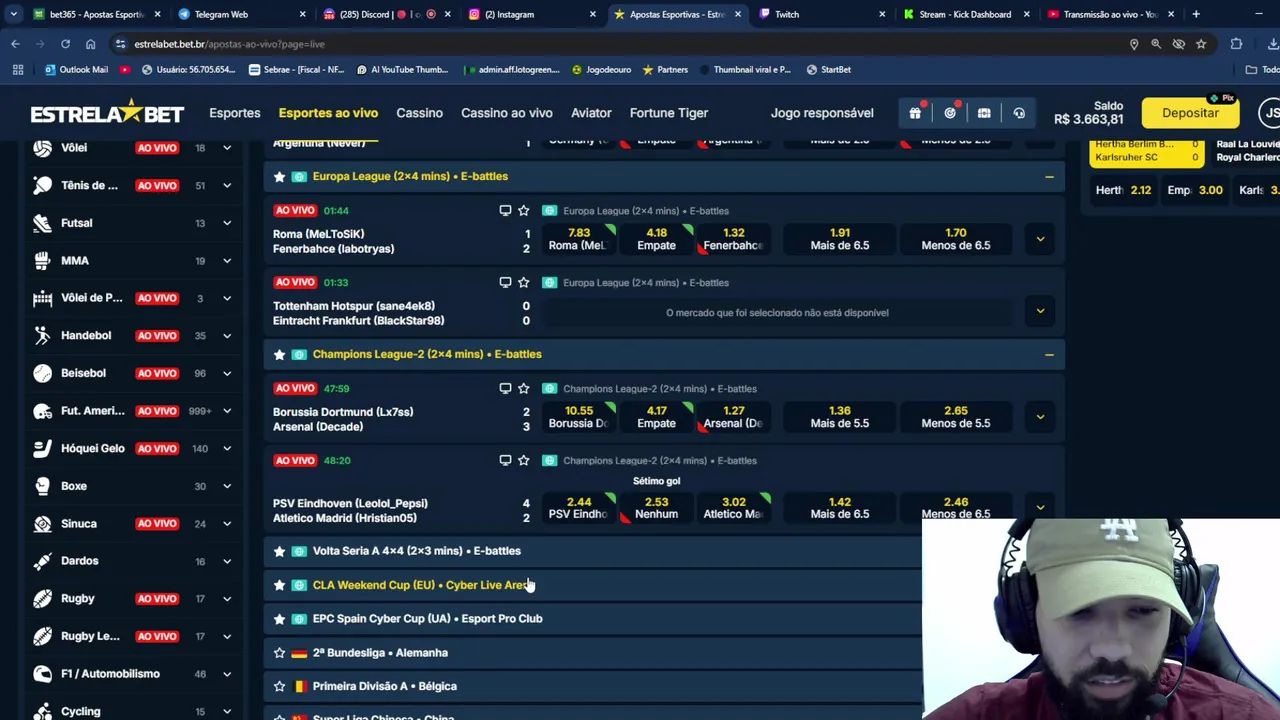Expand more markets for Borussia Dortmund vs Arsenal
This screenshot has width=1280, height=720.
(x=1040, y=417)
